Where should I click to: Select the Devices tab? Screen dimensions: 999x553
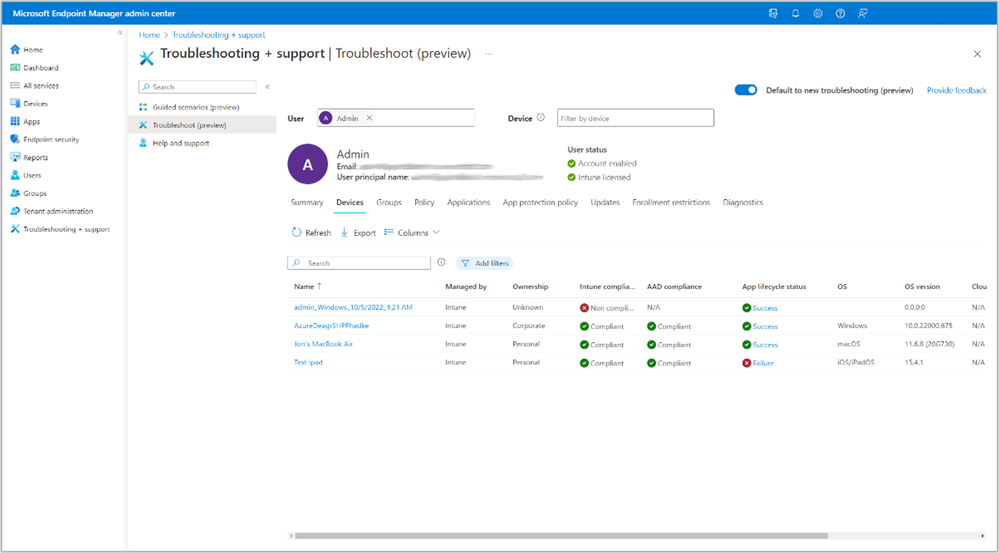click(350, 203)
